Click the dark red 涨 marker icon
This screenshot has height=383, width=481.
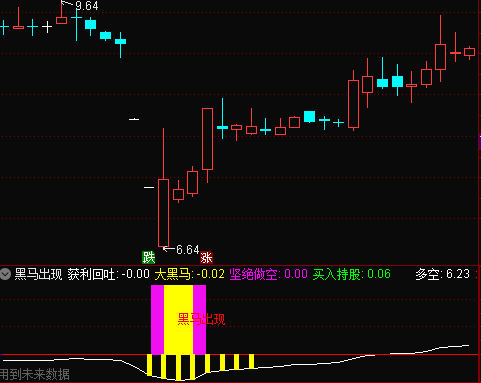point(206,258)
